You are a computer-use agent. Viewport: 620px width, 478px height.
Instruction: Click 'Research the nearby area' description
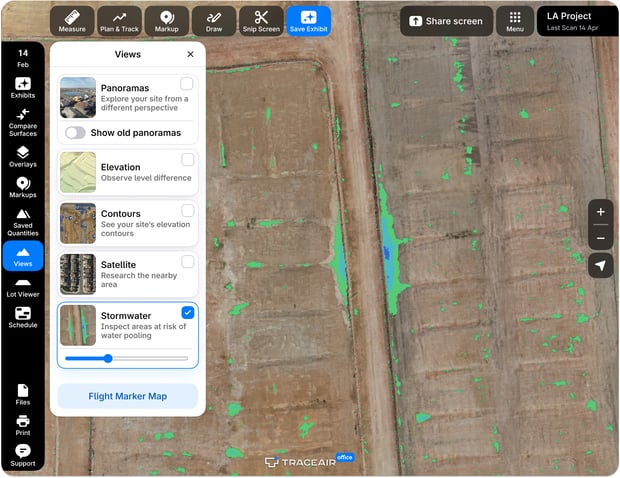[x=139, y=280]
